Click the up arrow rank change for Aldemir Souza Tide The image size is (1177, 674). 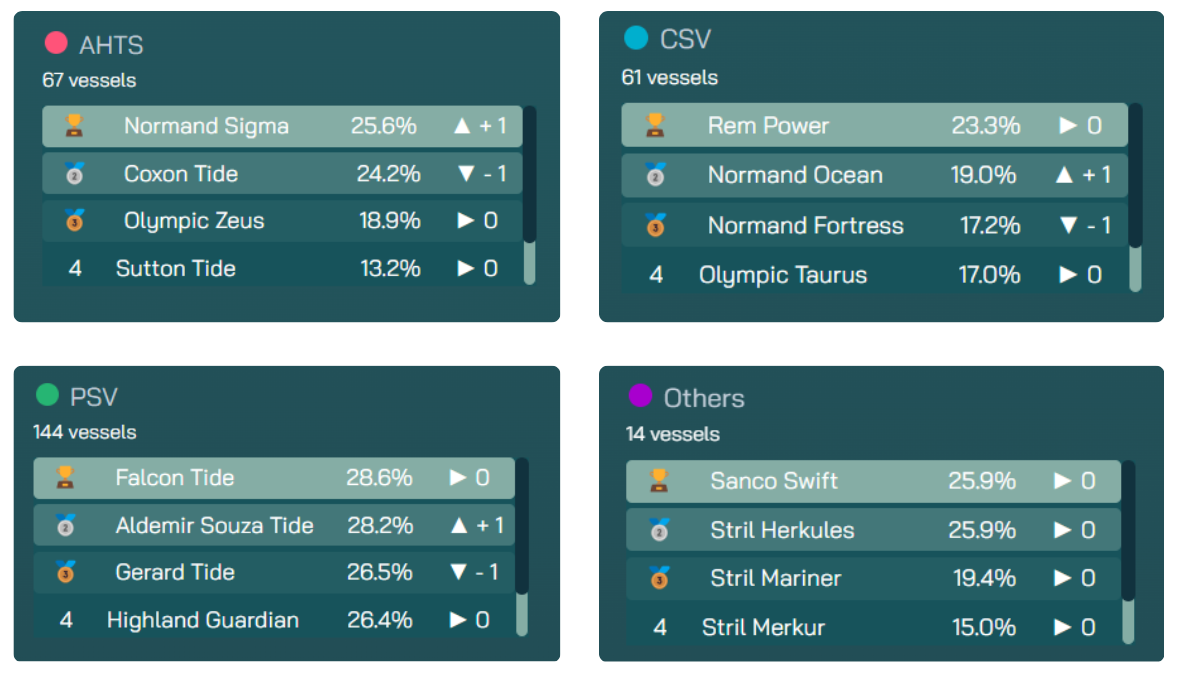pyautogui.click(x=459, y=526)
